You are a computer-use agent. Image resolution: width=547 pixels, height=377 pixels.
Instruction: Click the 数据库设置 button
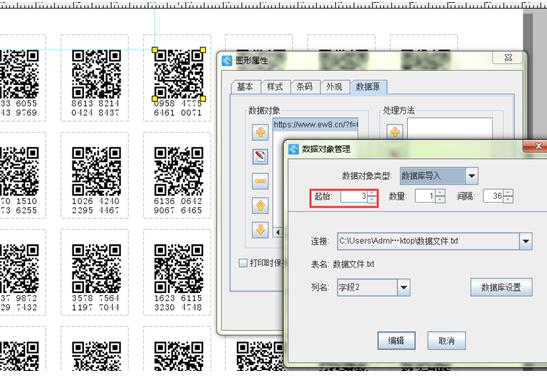[501, 287]
